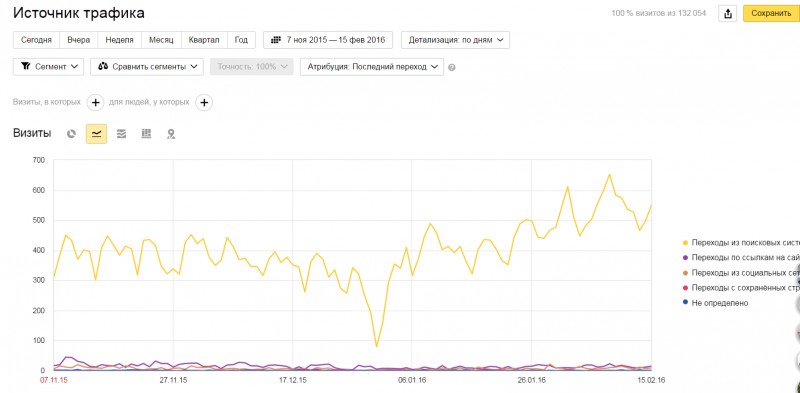The height and width of the screenshot is (393, 800).
Task: Open 'Детализация: по дням' dropdown
Action: point(455,40)
